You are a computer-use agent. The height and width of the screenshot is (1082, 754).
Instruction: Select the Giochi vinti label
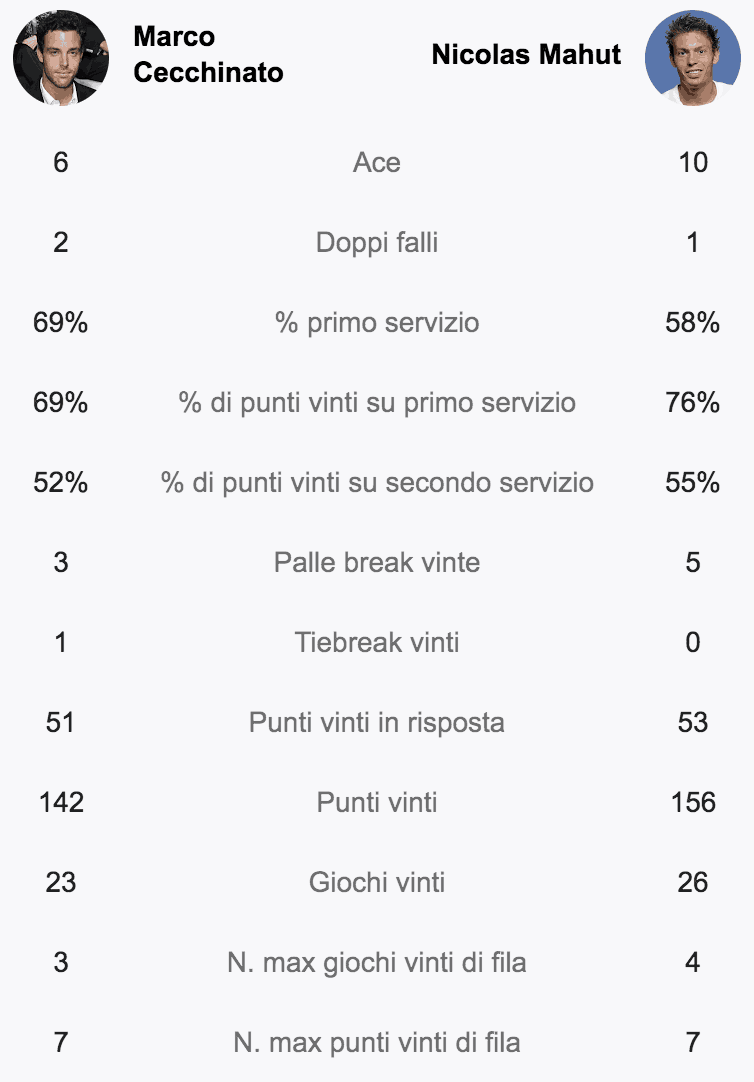[377, 883]
